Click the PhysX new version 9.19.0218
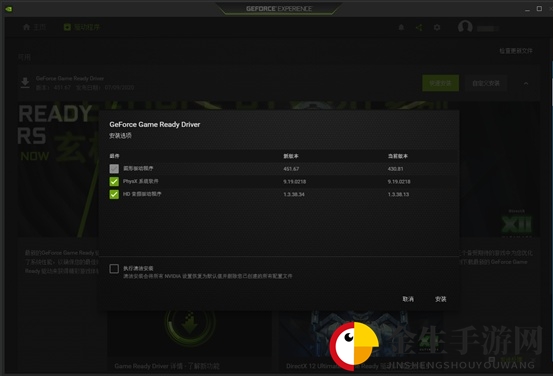553x376 pixels. point(294,182)
